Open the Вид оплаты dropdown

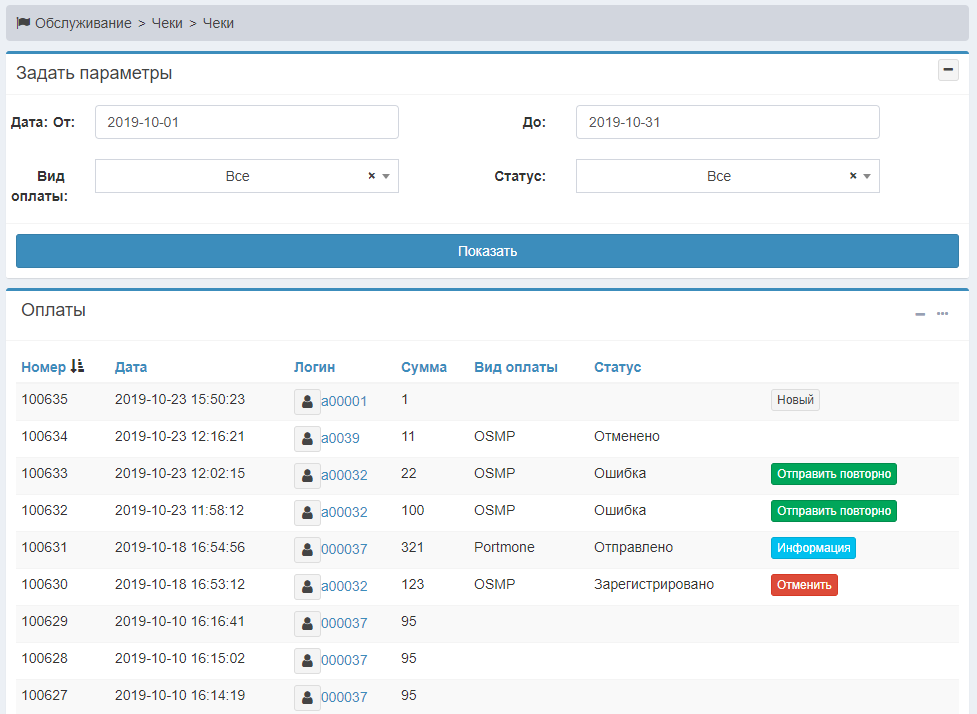(x=386, y=176)
